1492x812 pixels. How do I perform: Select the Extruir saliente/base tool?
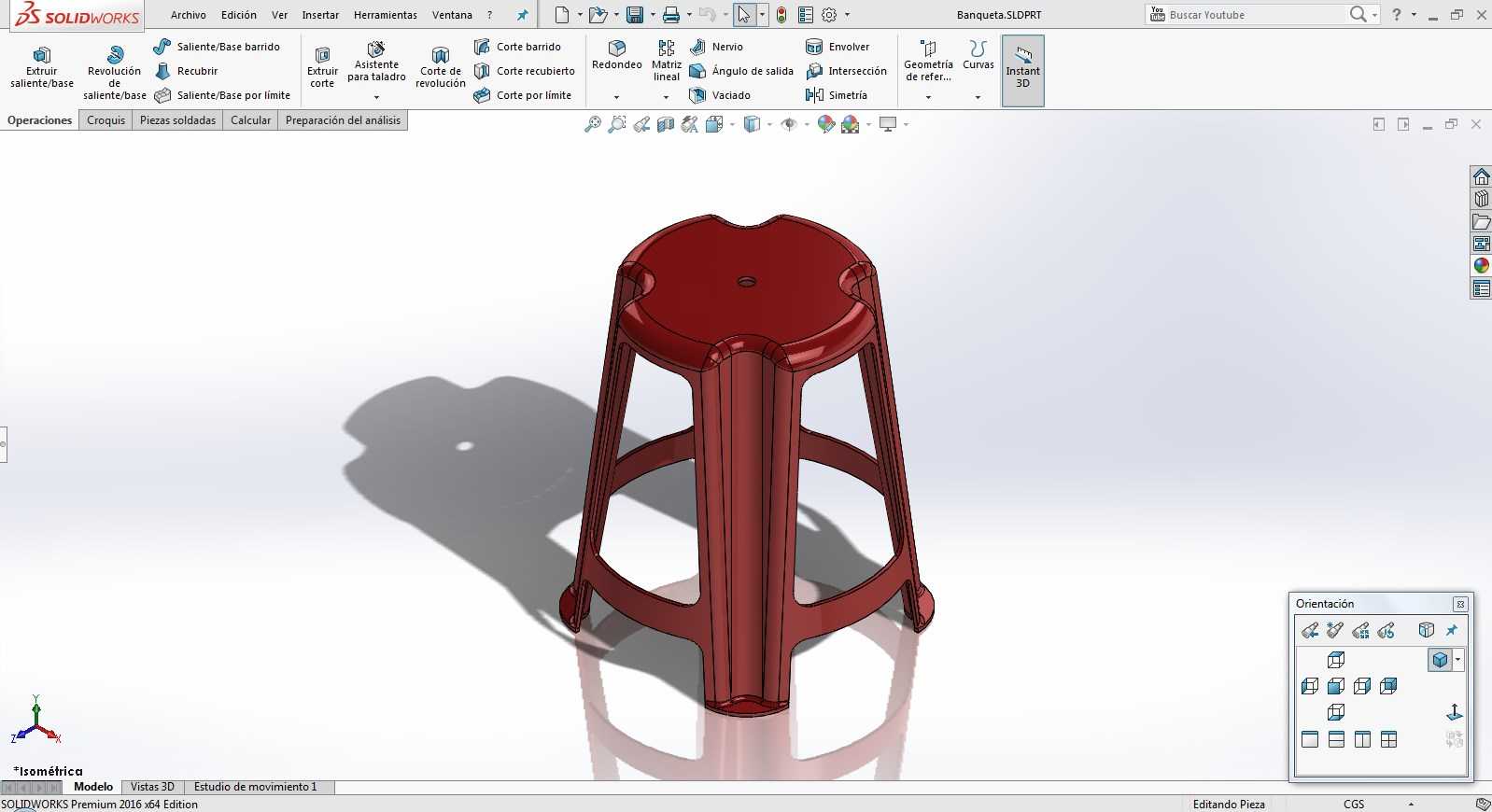pos(42,67)
